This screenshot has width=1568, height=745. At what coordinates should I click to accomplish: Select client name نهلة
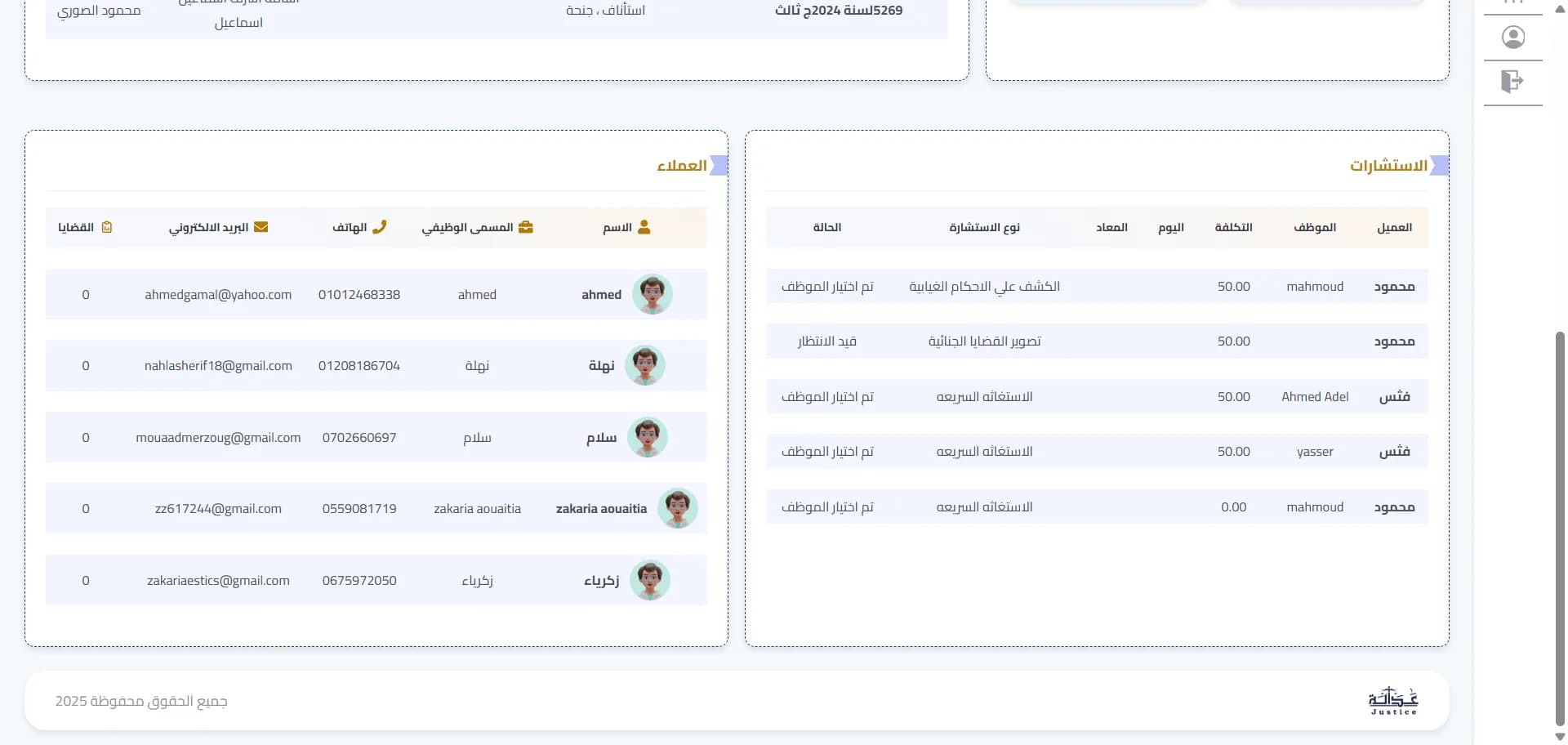[601, 366]
